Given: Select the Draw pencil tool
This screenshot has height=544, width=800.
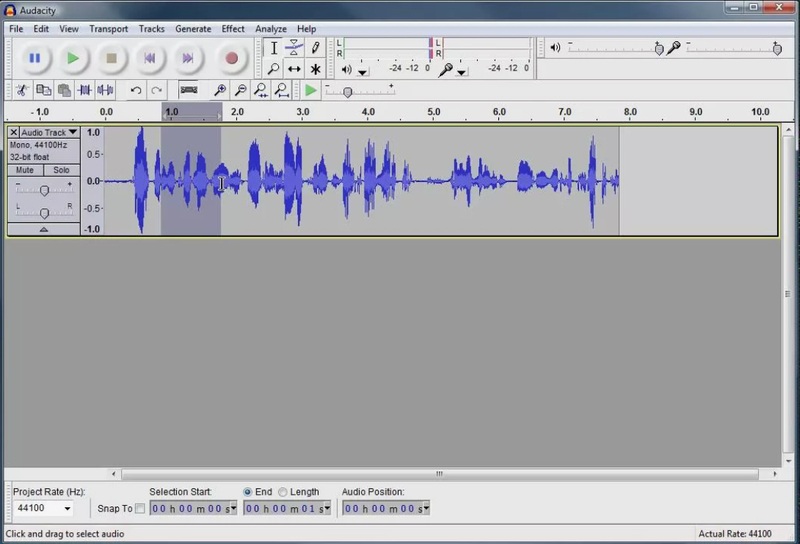Looking at the screenshot, I should point(316,48).
